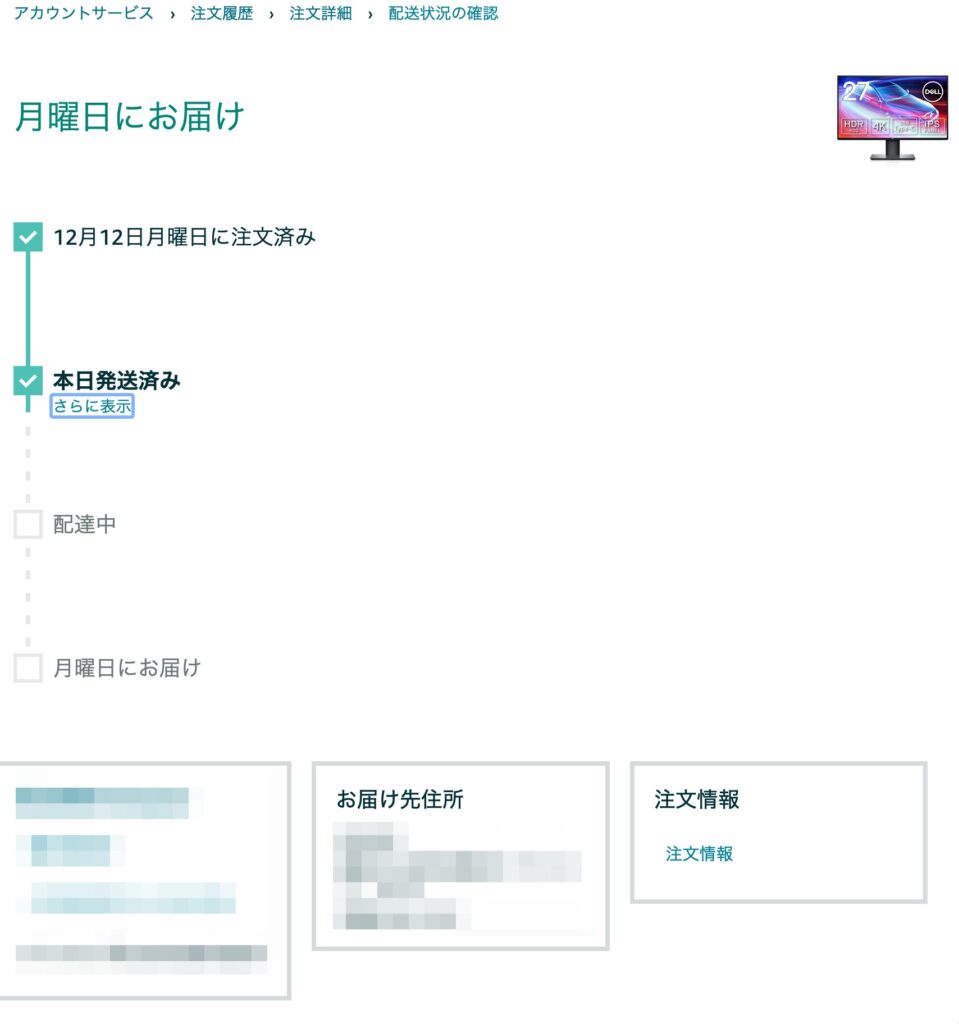Click the green checkmark beside 12月12日月曜日に注文済み
Screen dimensions: 959x1024
[x=28, y=237]
